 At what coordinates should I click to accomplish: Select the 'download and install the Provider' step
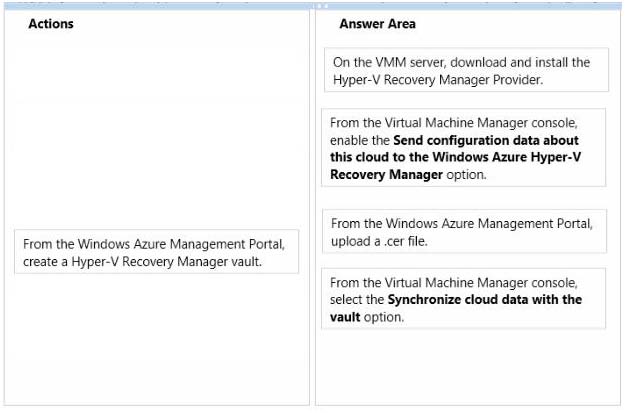coord(466,70)
